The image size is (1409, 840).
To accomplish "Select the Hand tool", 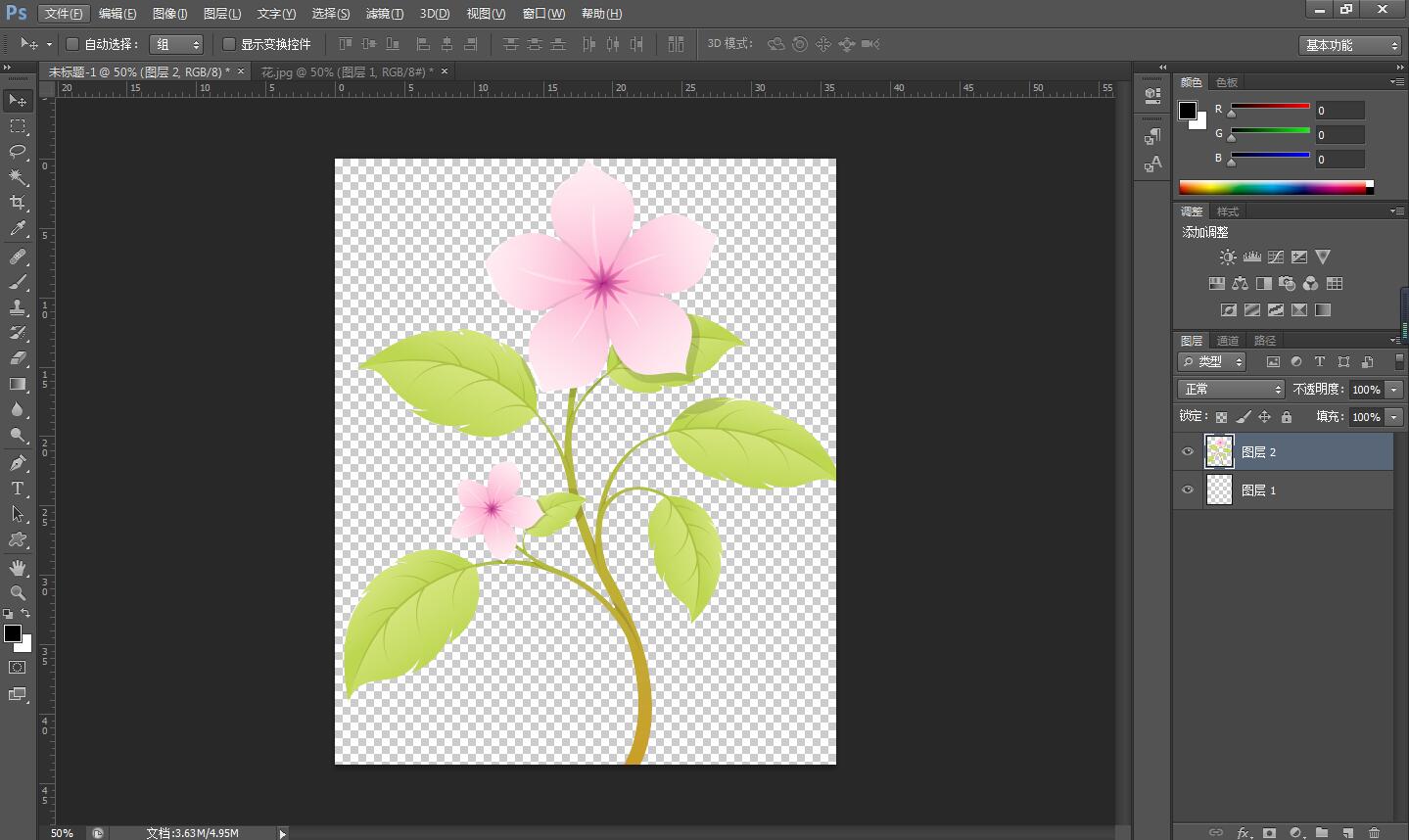I will pos(18,568).
